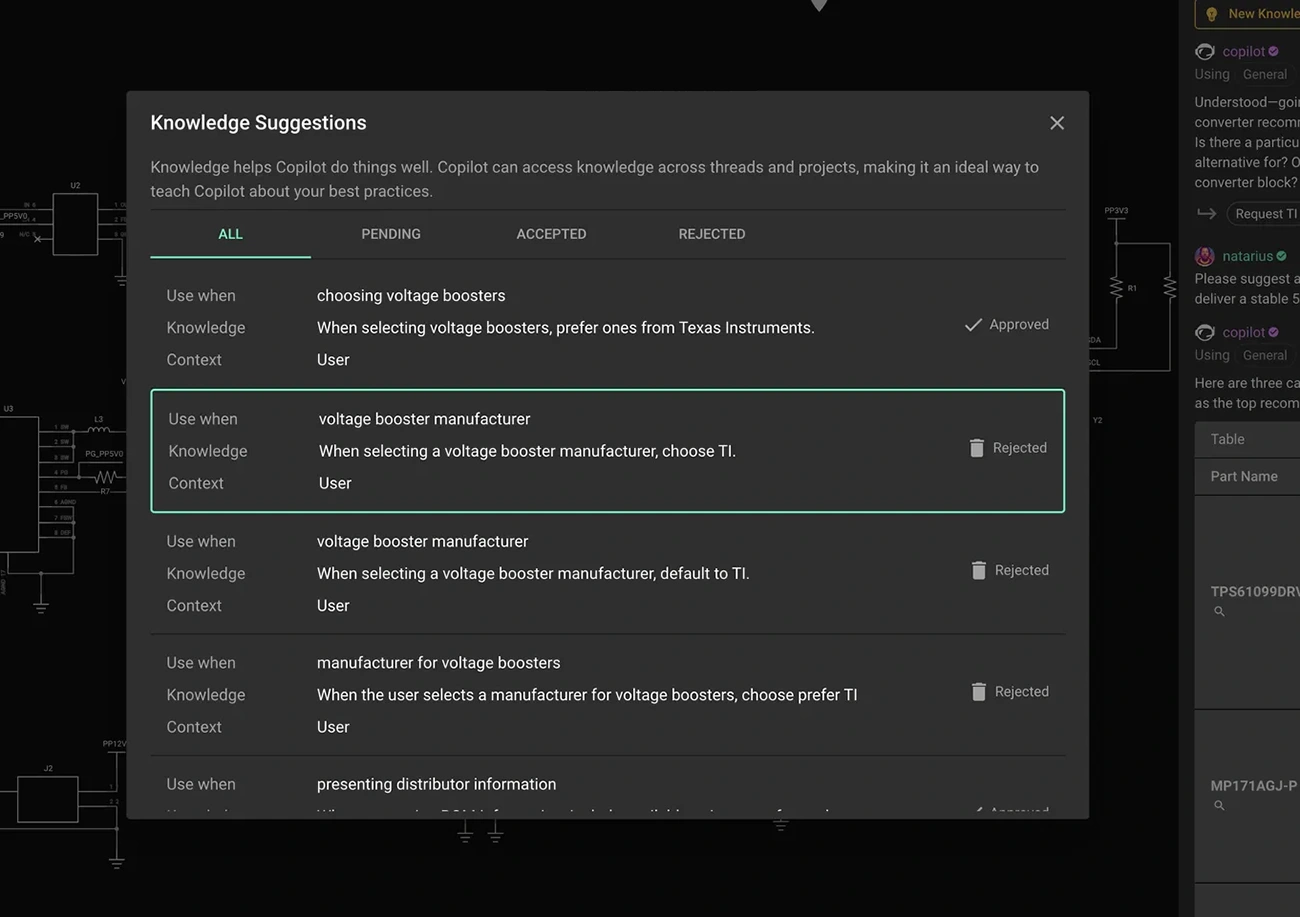Click the reply arrow icon beside Request TI
The image size is (1300, 917).
pyautogui.click(x=1207, y=214)
